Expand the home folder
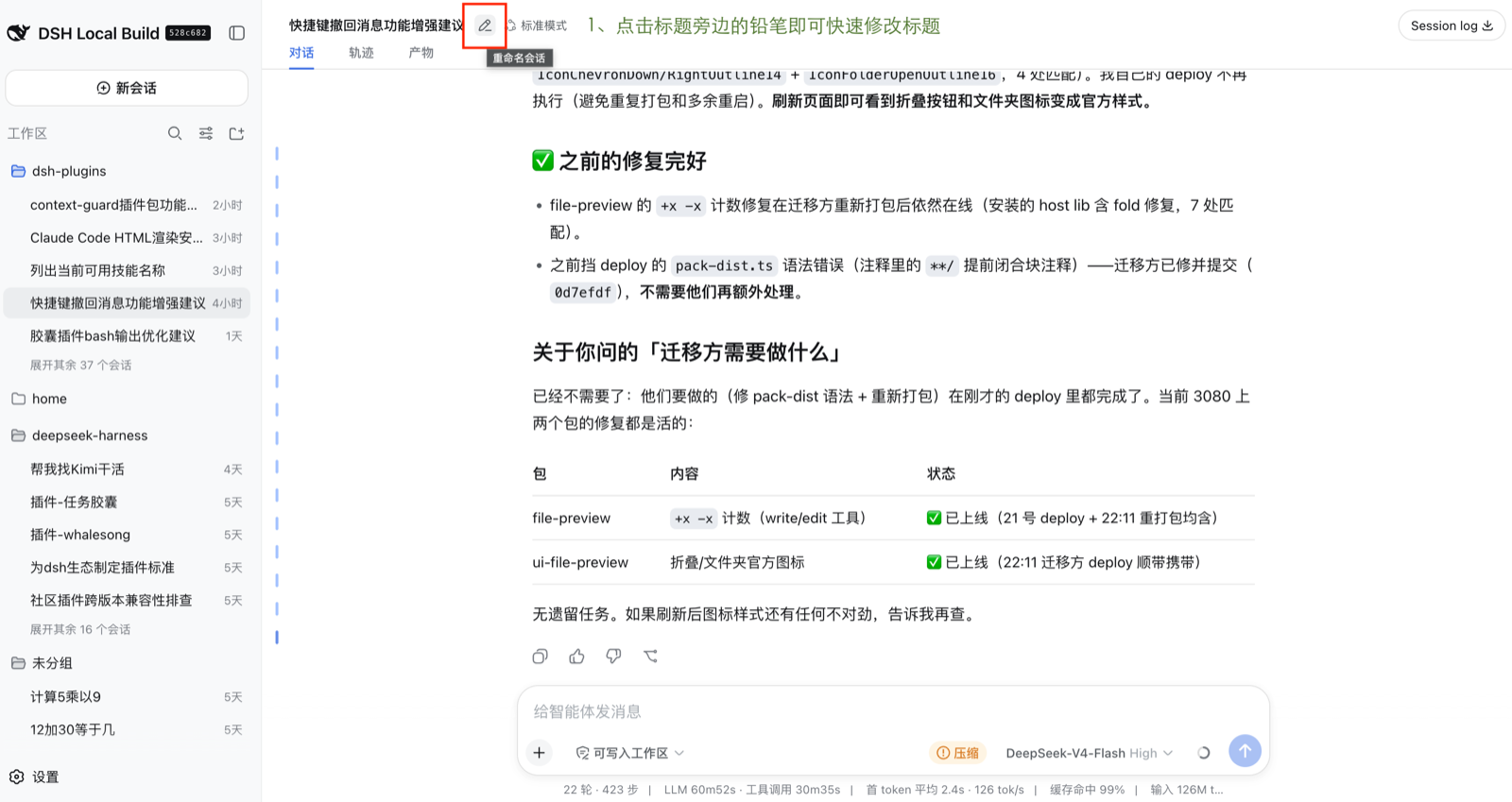Screen dimensions: 1512x802 39,399
